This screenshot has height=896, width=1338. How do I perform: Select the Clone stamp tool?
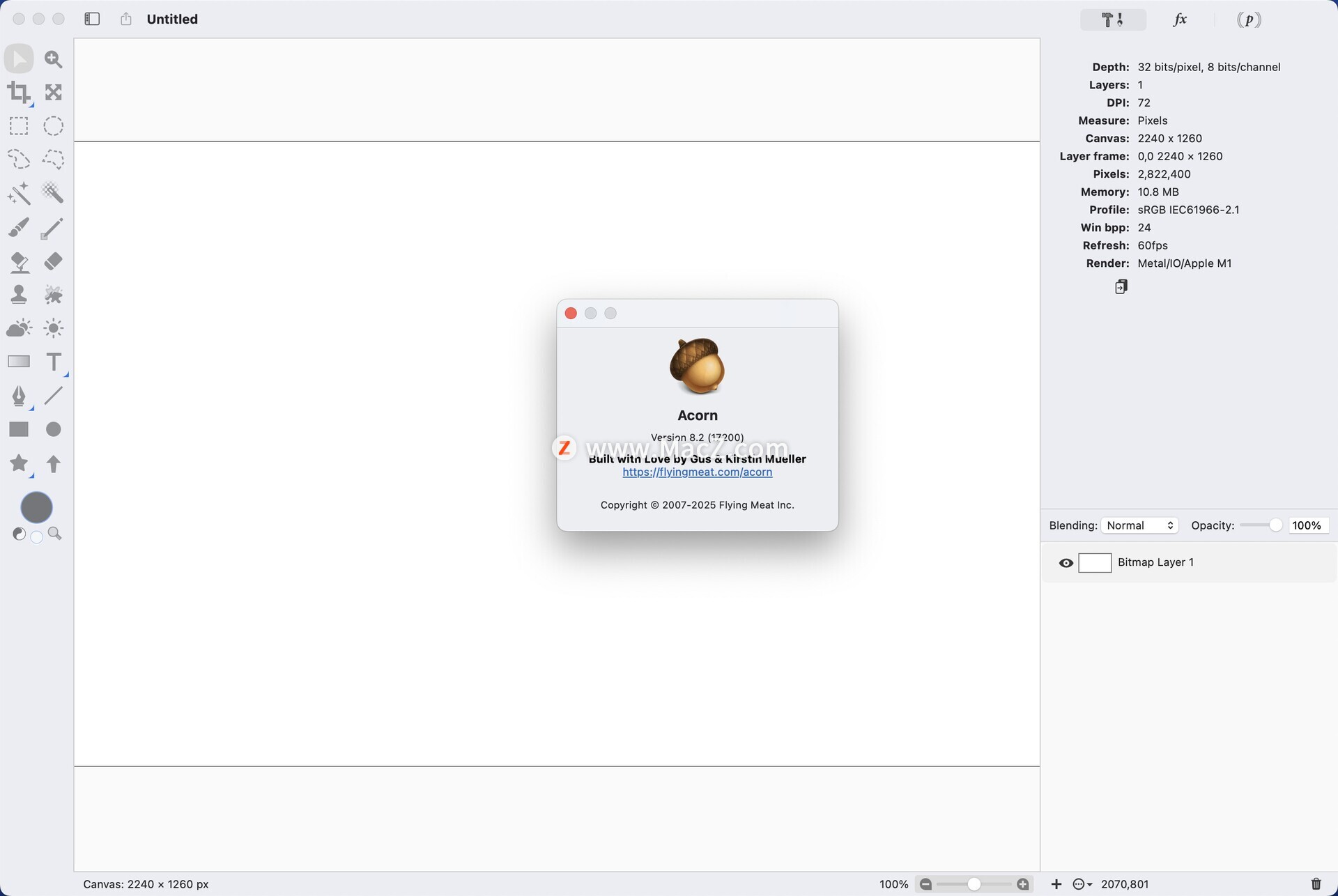[x=19, y=294]
